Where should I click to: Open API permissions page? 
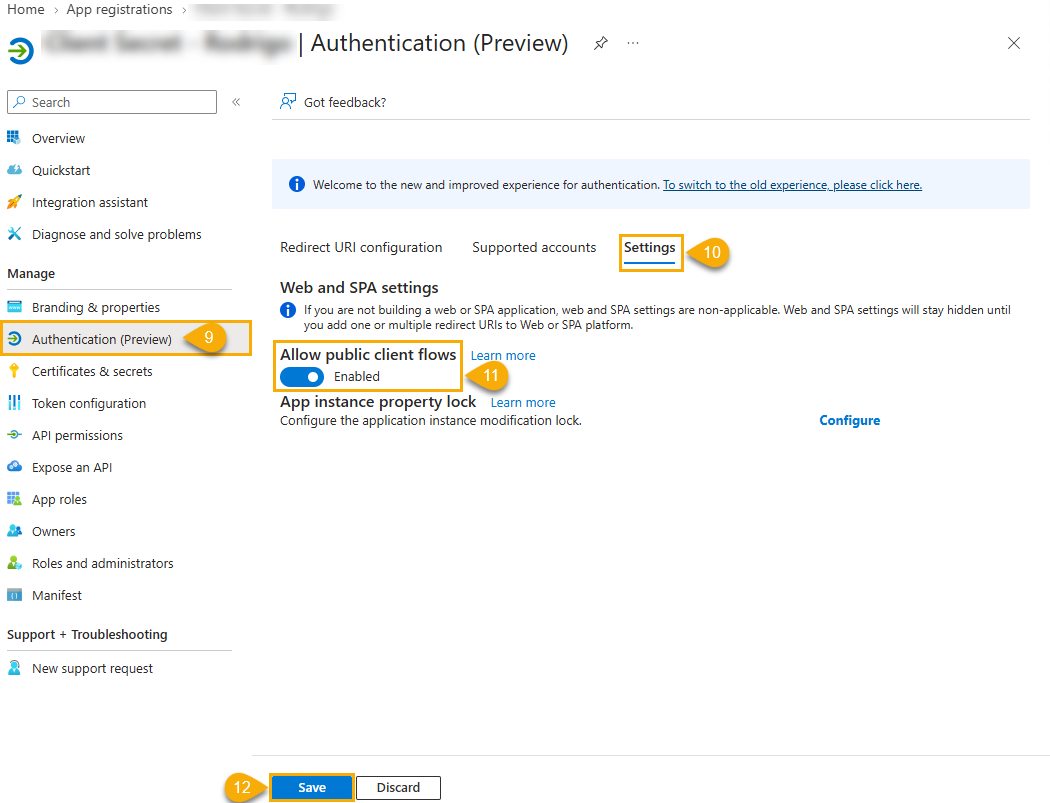click(x=78, y=436)
